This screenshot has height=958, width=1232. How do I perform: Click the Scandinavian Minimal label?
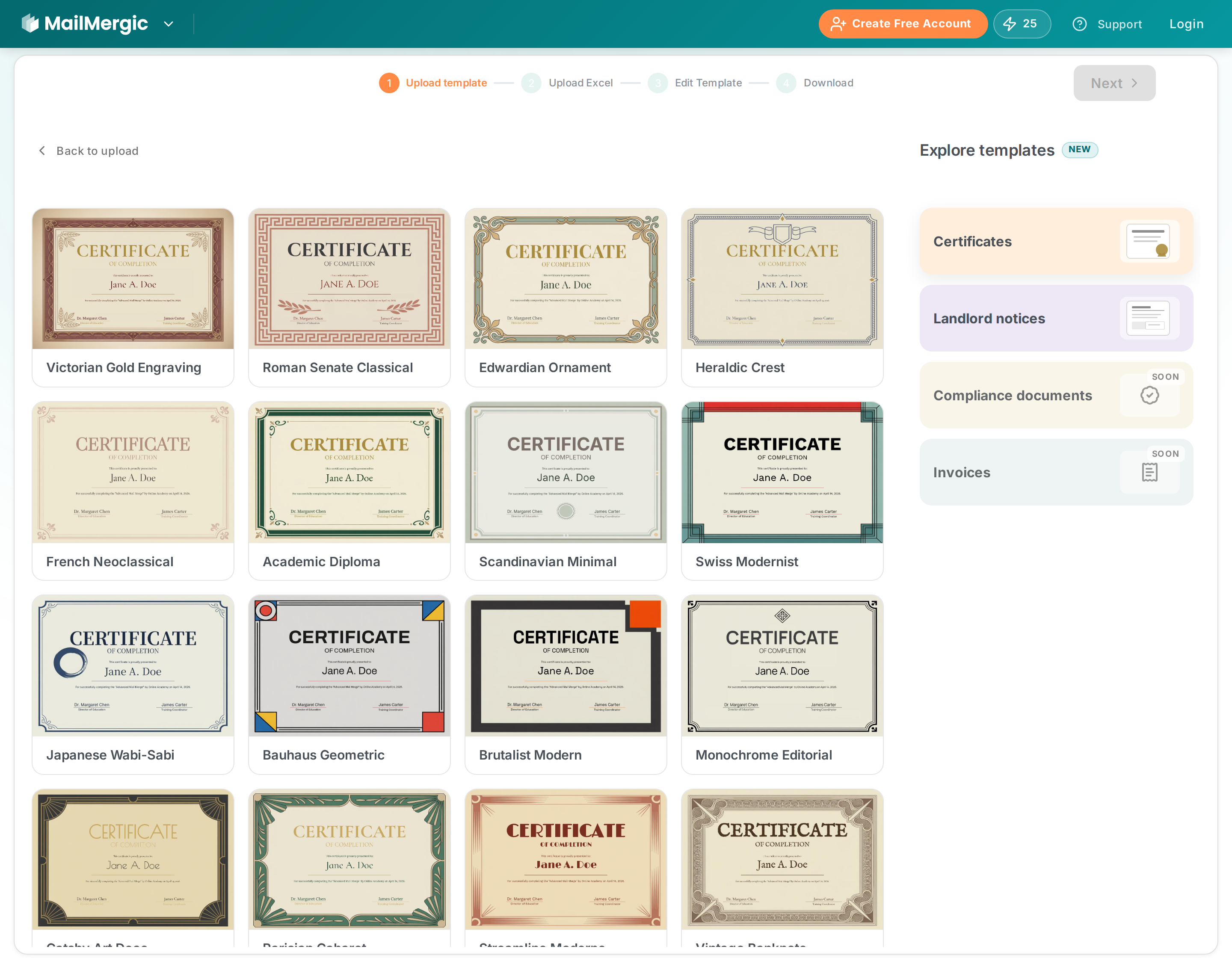547,562
